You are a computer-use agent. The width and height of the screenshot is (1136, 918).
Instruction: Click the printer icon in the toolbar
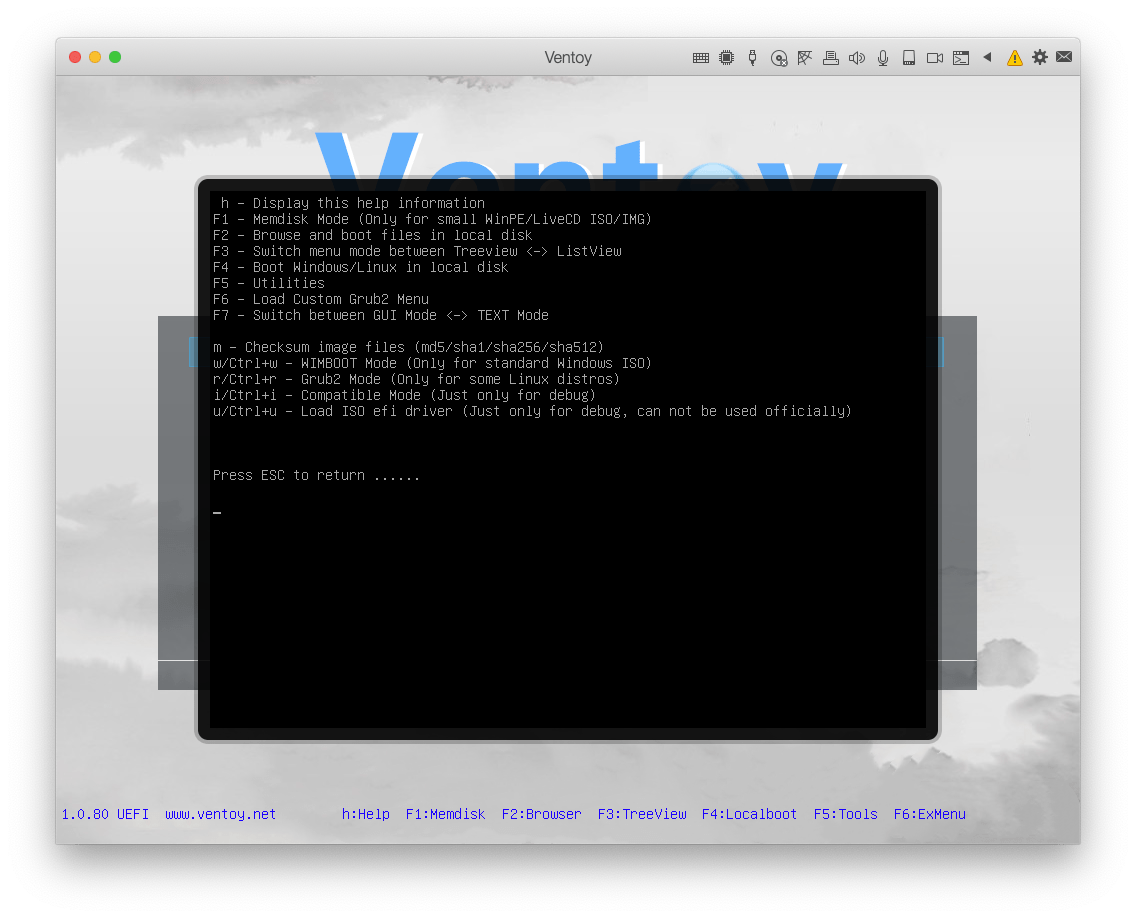830,58
